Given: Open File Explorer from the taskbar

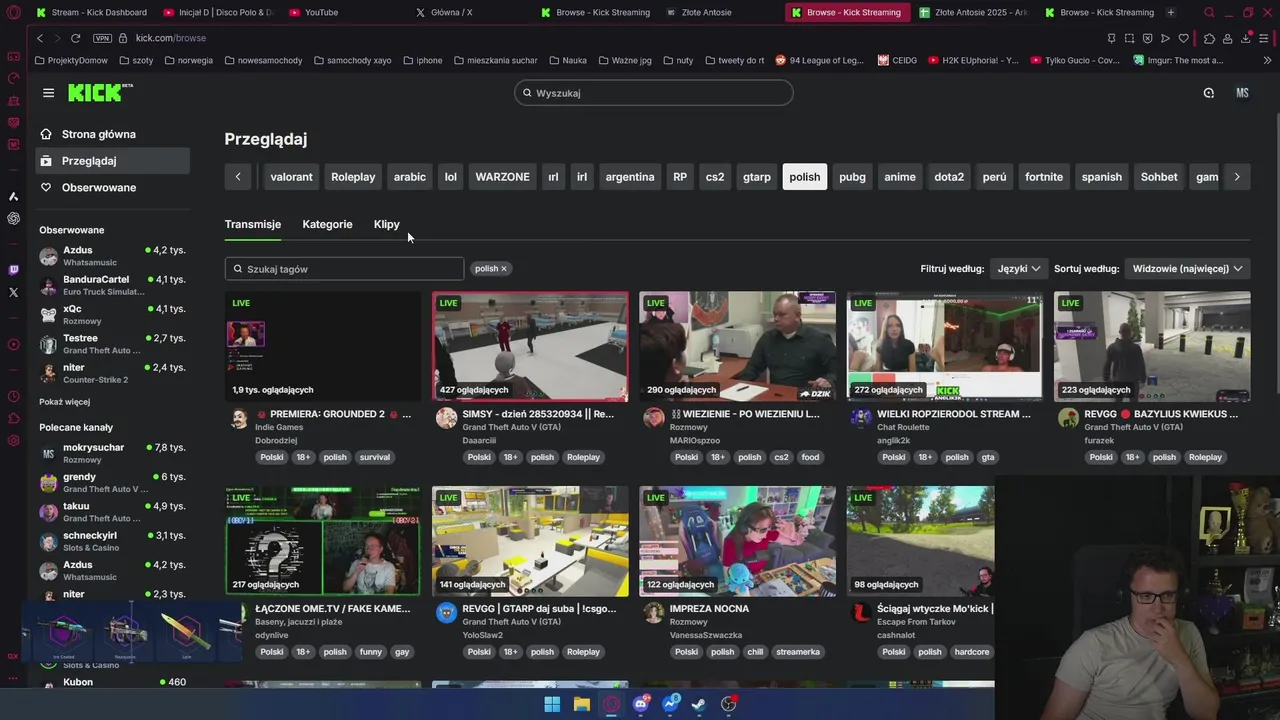Looking at the screenshot, I should point(582,704).
